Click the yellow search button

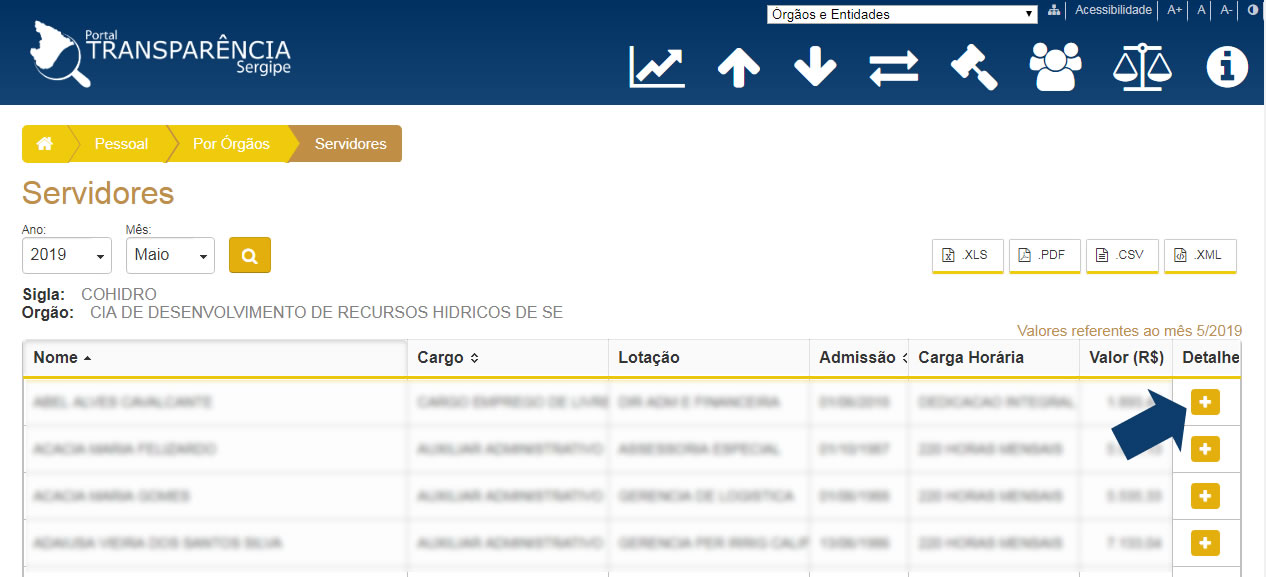(x=249, y=255)
